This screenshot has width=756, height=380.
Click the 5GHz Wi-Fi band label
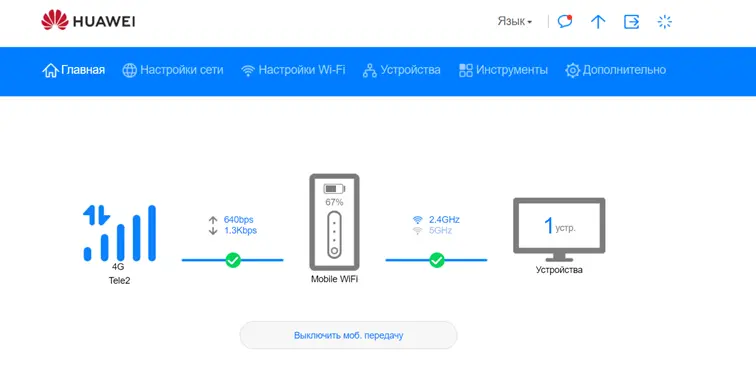coord(440,231)
